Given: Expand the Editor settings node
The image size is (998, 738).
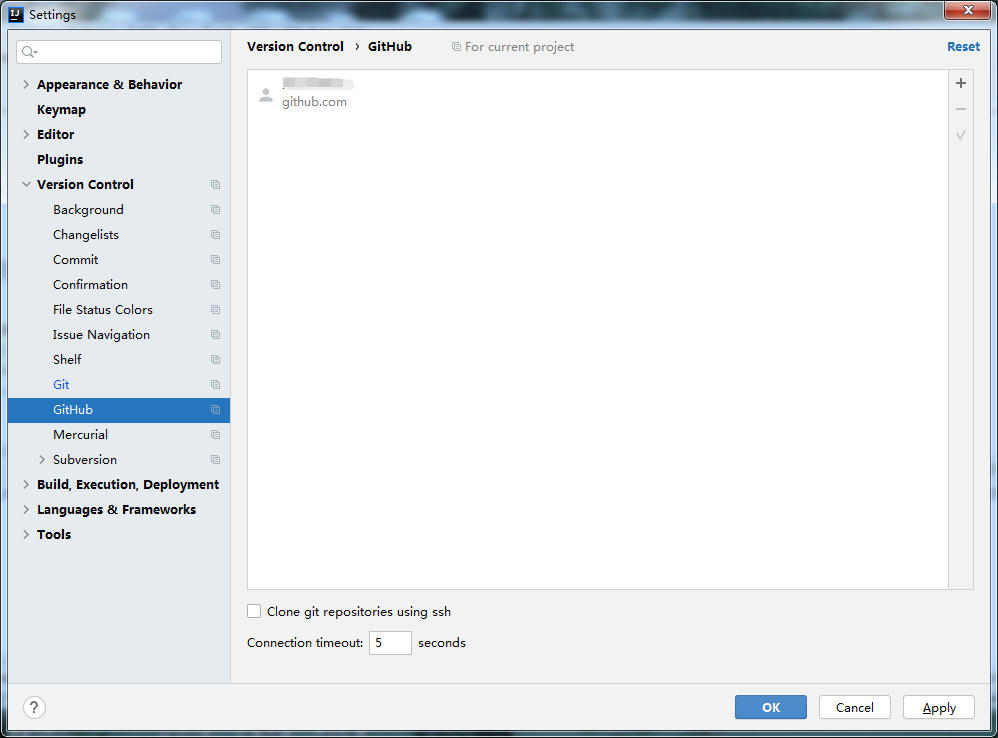Looking at the screenshot, I should click(26, 134).
